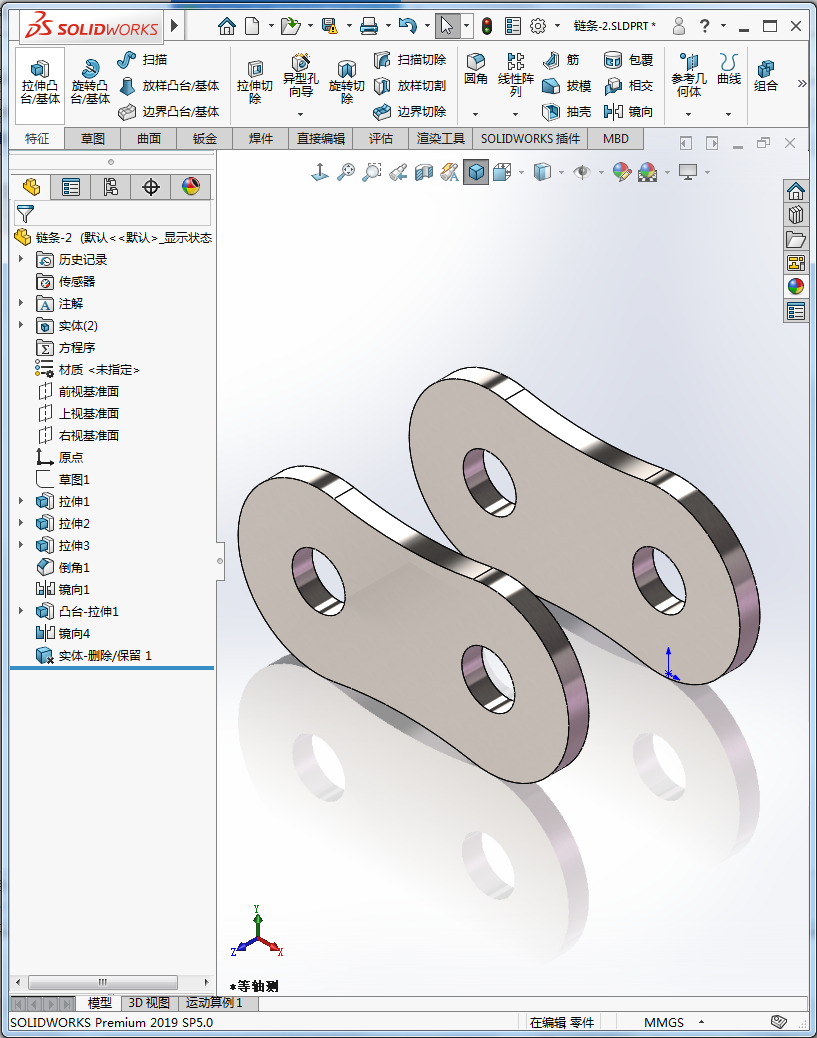The width and height of the screenshot is (817, 1038).
Task: Switch to the 钣金 (Sheet Metal) tab
Action: (x=205, y=138)
